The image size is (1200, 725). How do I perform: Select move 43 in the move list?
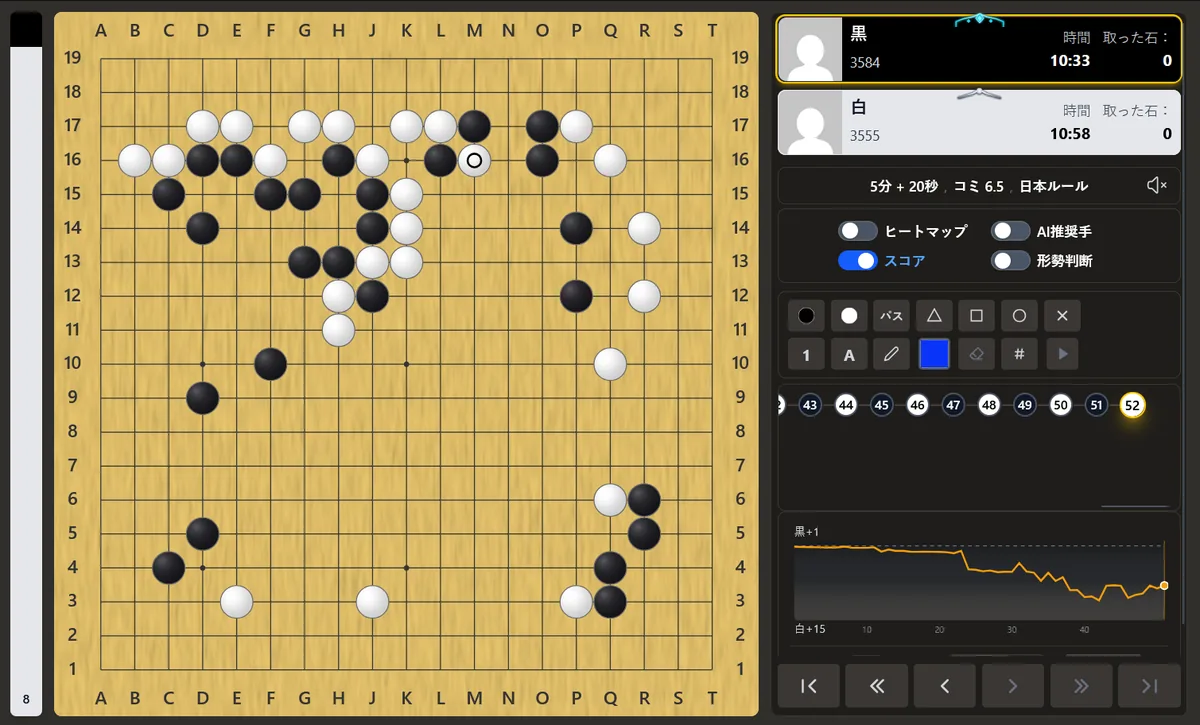click(x=810, y=405)
